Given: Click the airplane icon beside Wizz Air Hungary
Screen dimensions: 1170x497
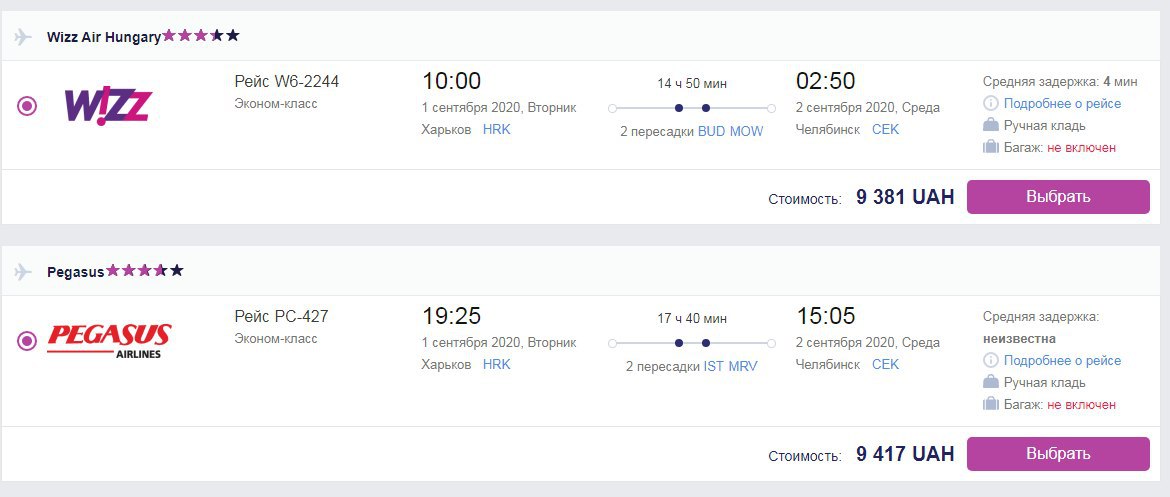Looking at the screenshot, I should pos(24,37).
